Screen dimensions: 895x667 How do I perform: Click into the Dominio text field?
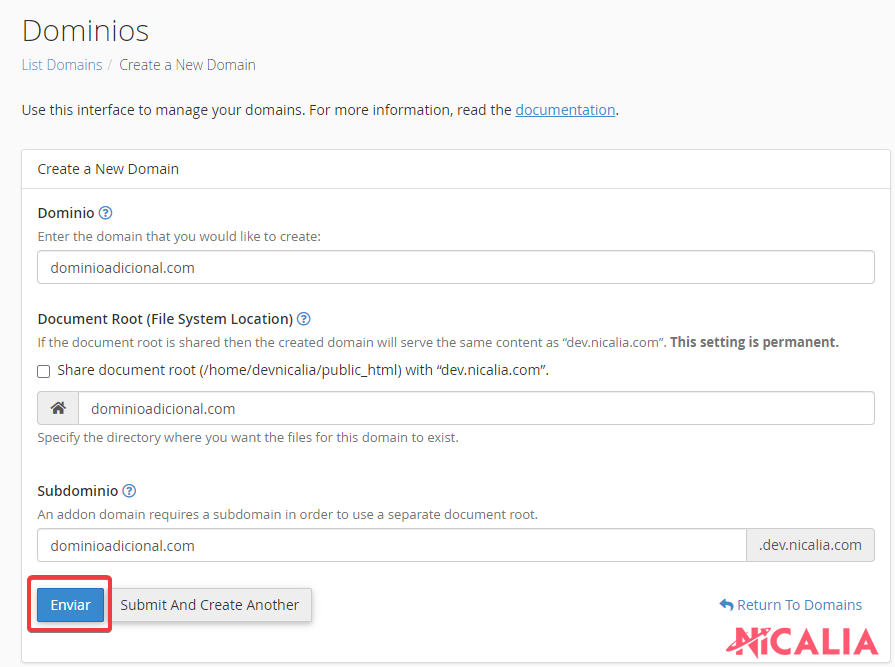tap(455, 267)
